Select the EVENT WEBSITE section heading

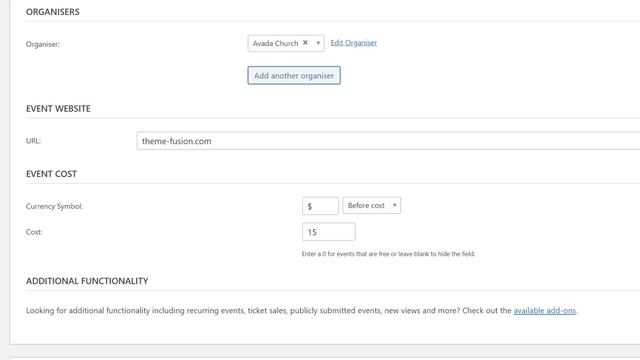58,109
